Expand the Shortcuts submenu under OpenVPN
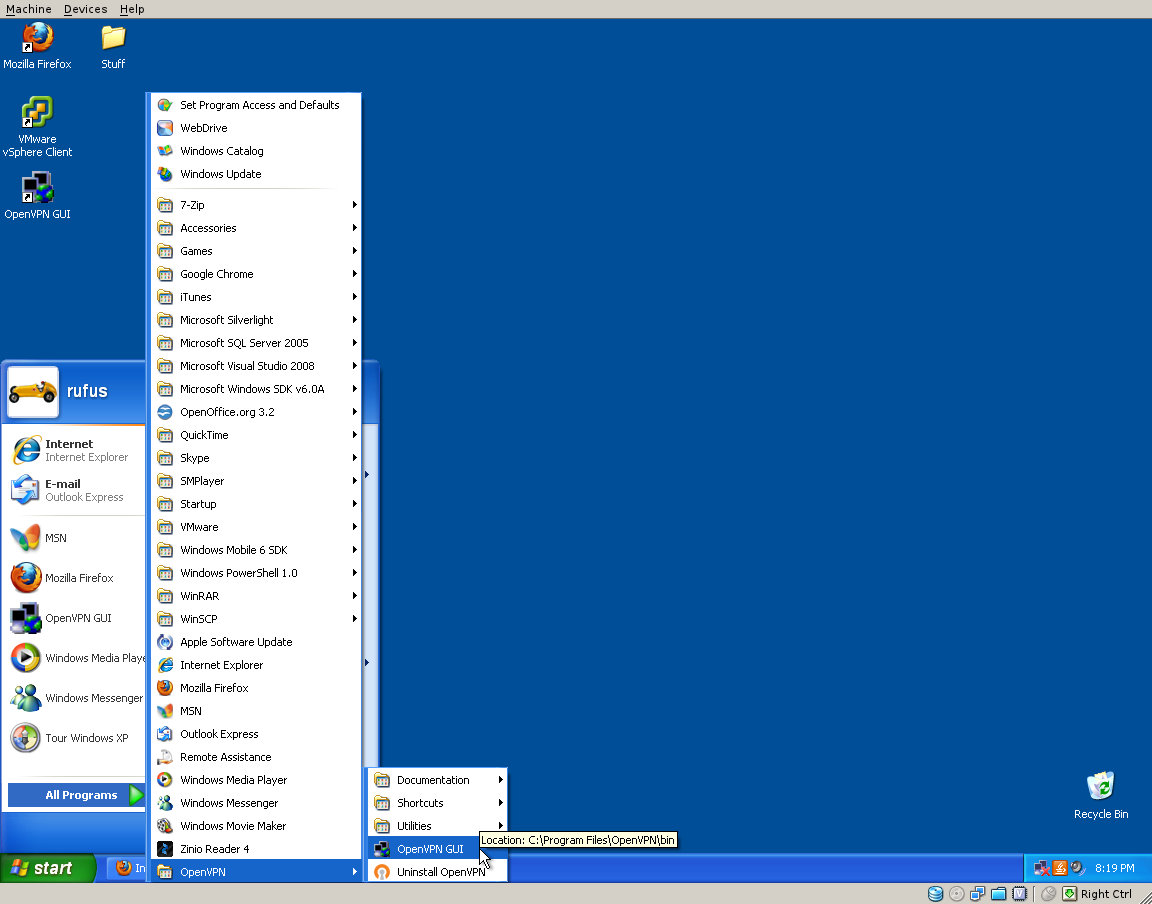Image resolution: width=1152 pixels, height=904 pixels. (x=437, y=803)
